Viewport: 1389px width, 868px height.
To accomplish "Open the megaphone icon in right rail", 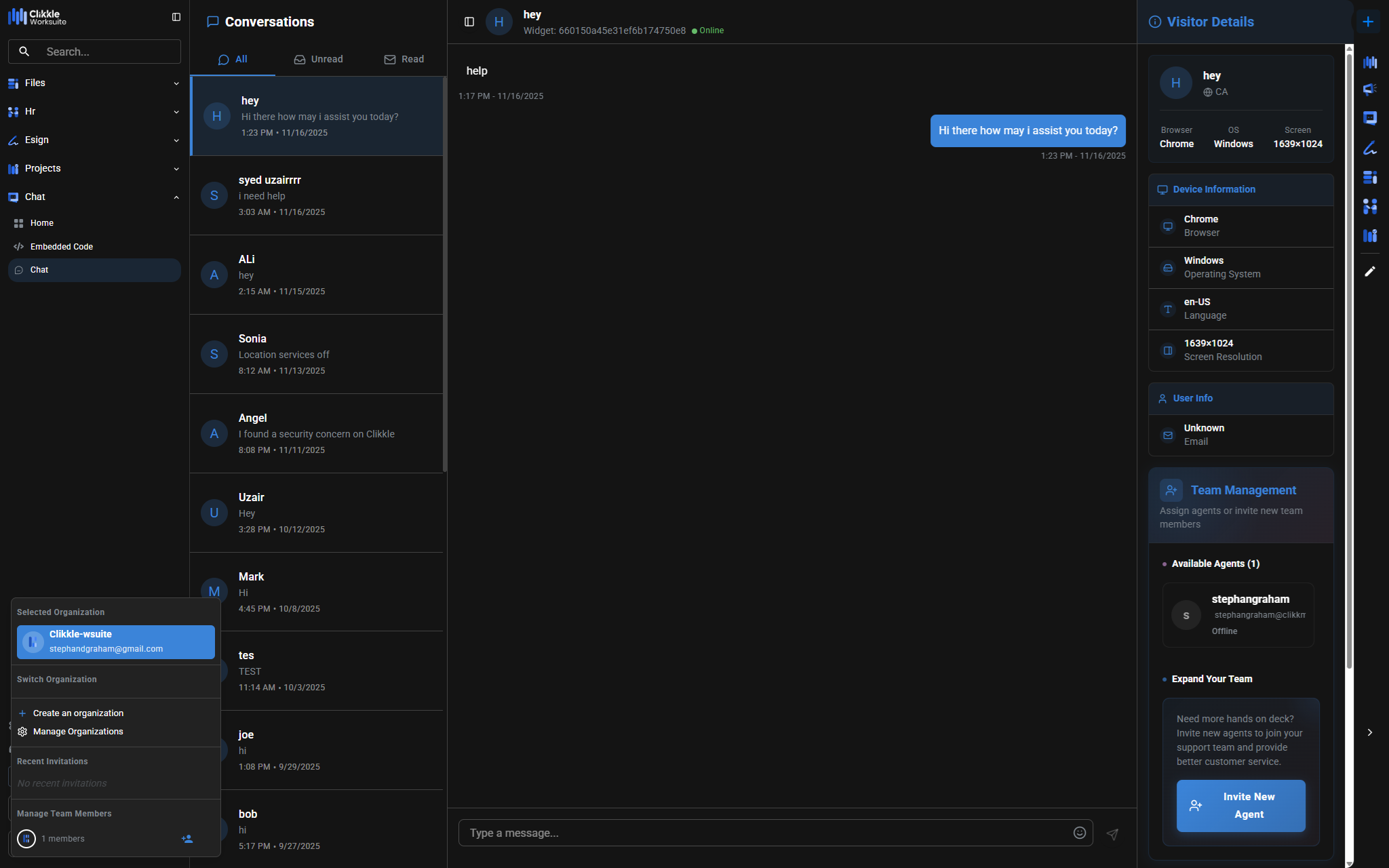I will pos(1370,90).
